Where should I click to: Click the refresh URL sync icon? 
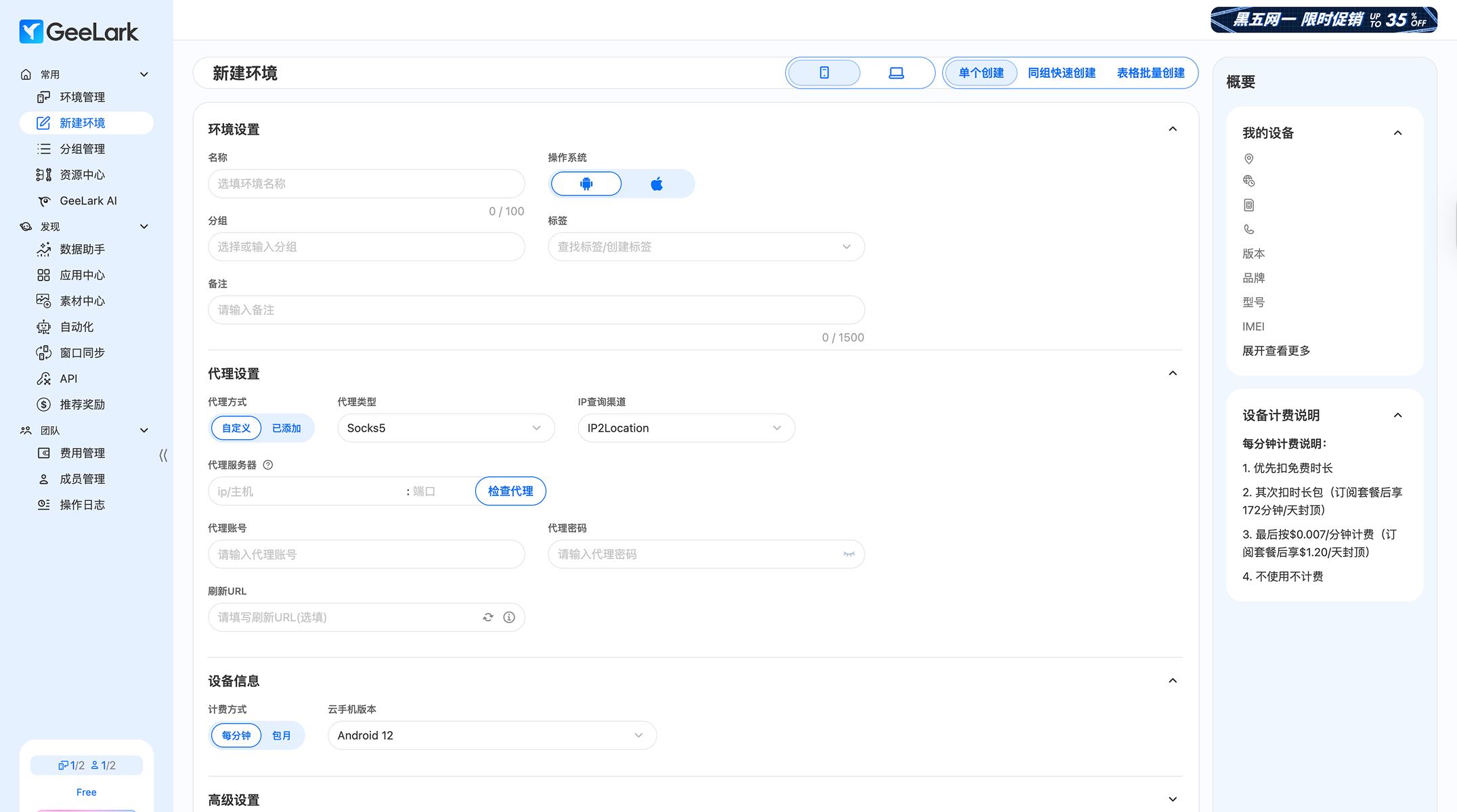point(487,617)
